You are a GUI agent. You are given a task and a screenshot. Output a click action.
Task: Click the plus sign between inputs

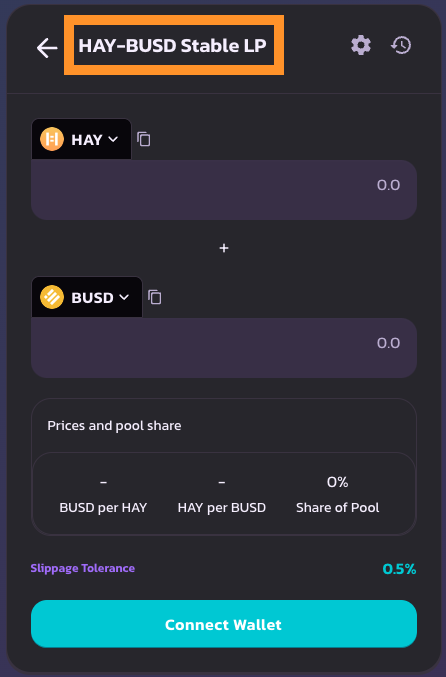click(224, 248)
